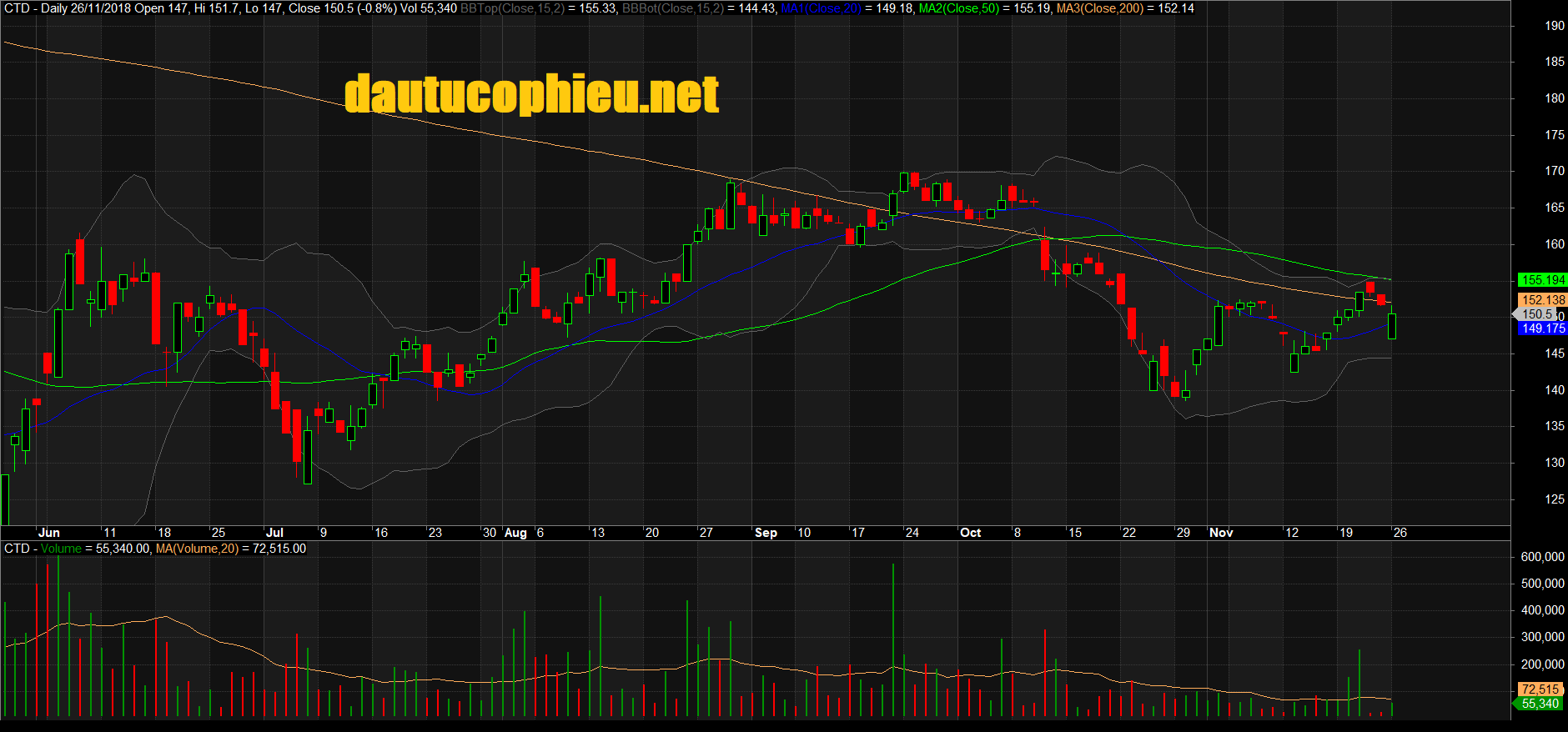
Task: Select the MA3(Close,200) indicator label
Action: (1100, 8)
